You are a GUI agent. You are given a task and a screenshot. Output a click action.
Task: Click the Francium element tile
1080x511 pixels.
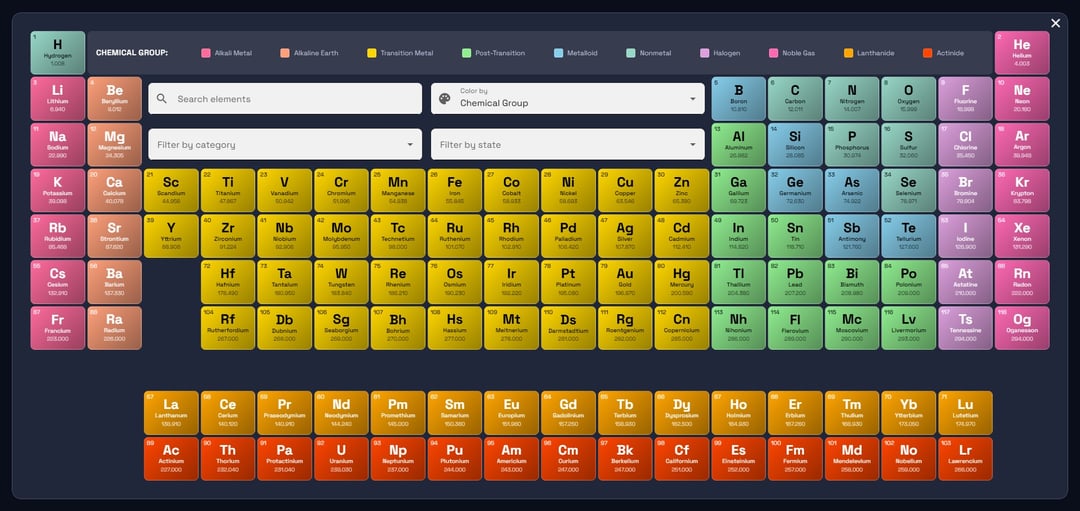[58, 328]
